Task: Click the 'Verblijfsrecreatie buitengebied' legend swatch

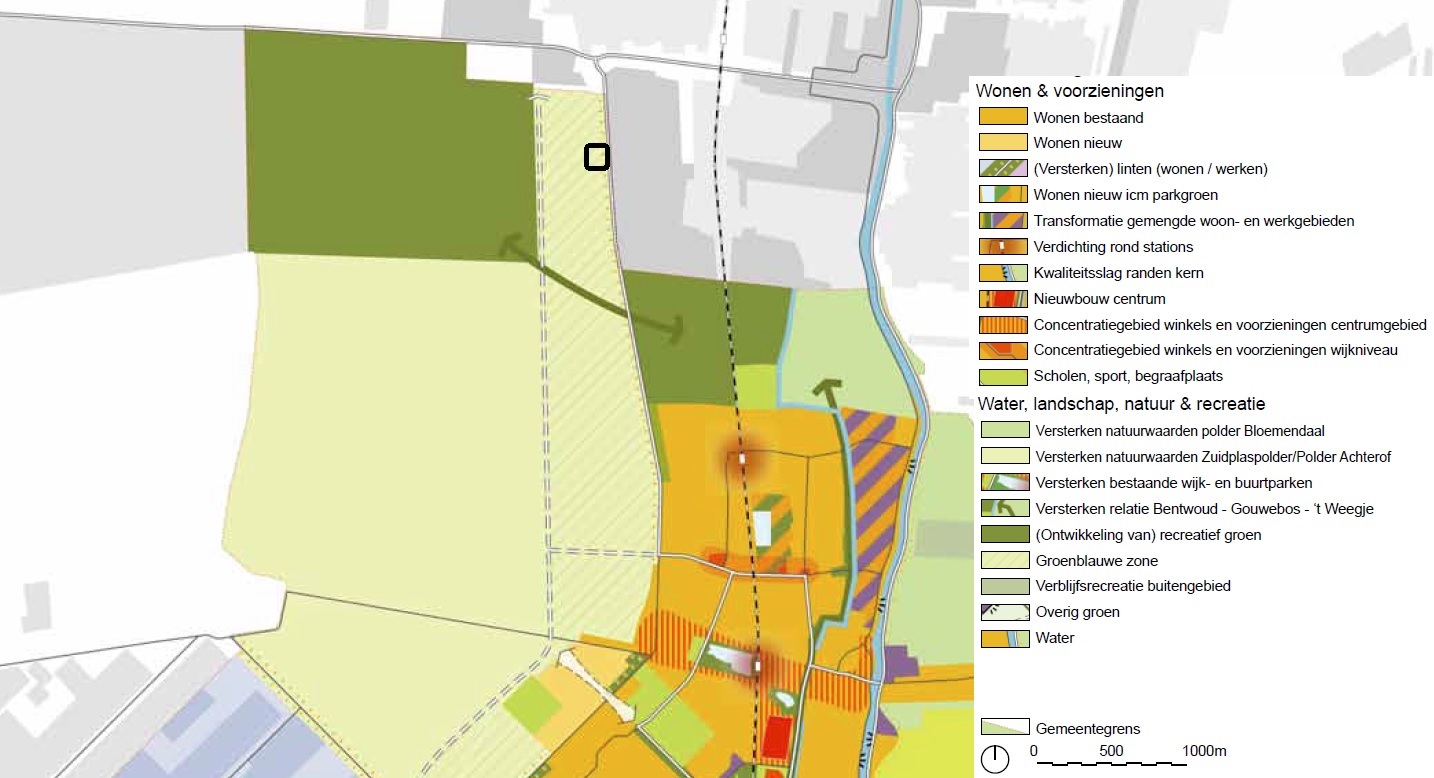Action: (1003, 587)
